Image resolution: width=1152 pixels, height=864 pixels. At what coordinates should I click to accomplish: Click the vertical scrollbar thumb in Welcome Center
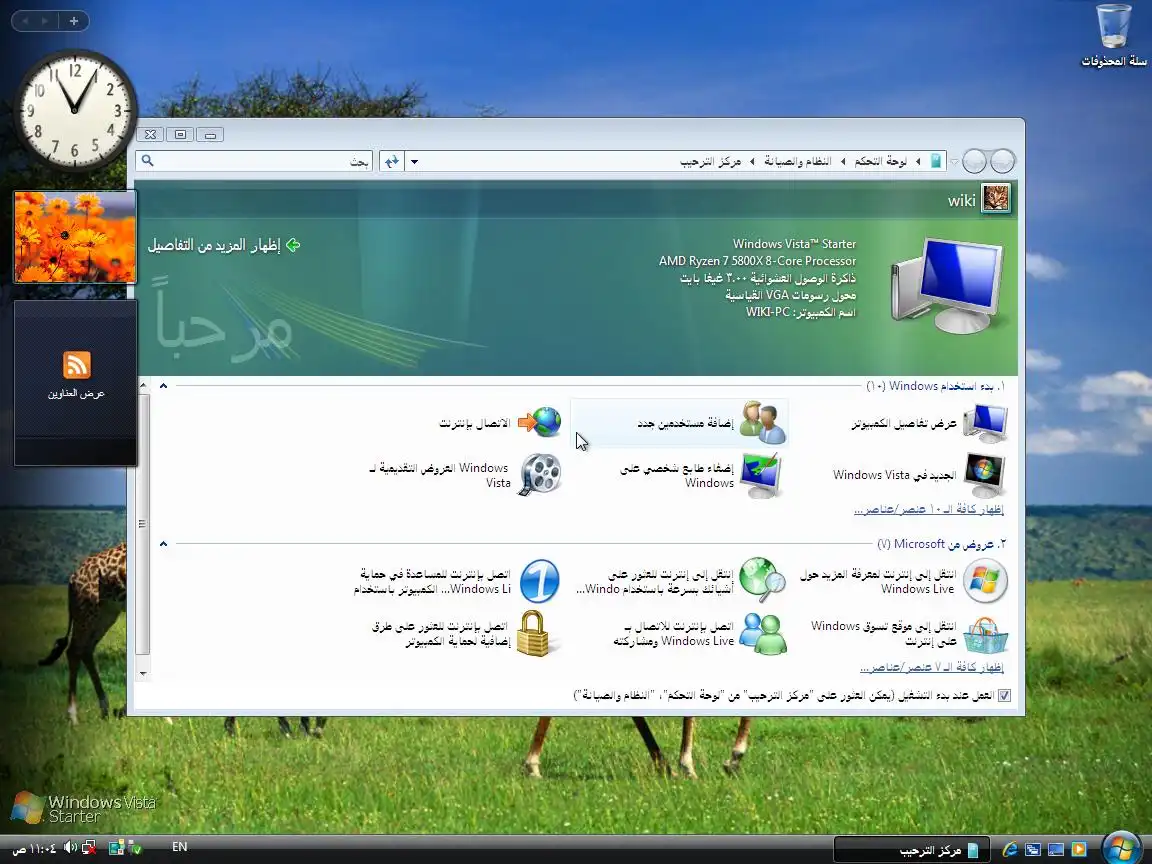coord(143,524)
